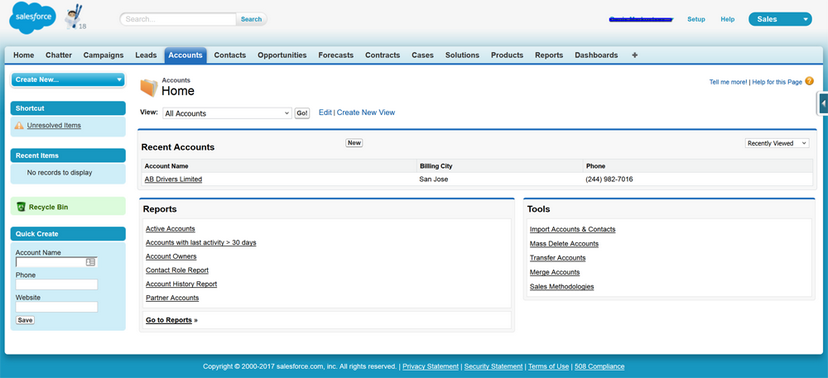Open Tell me more! link

(x=728, y=82)
